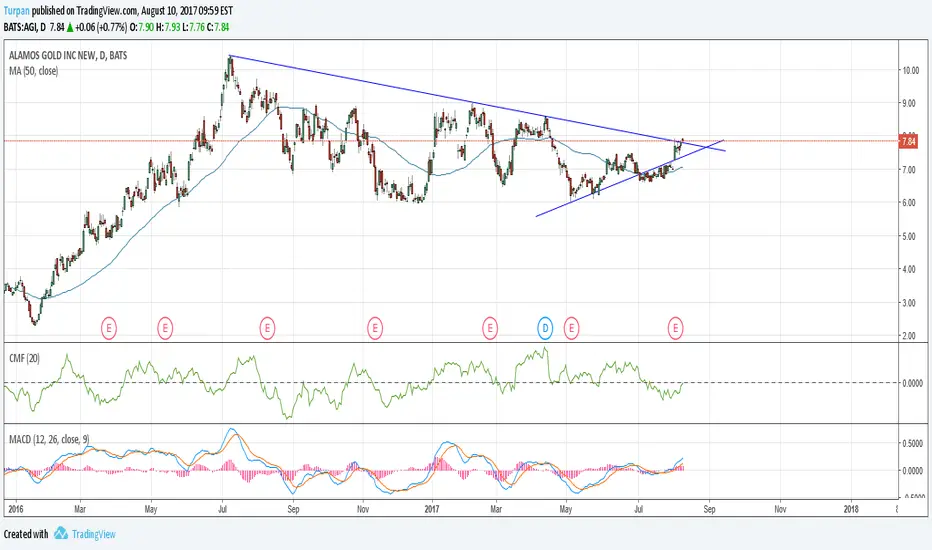The width and height of the screenshot is (932, 550).
Task: Click the E earnings marker above May 2016
Action: coord(165,328)
